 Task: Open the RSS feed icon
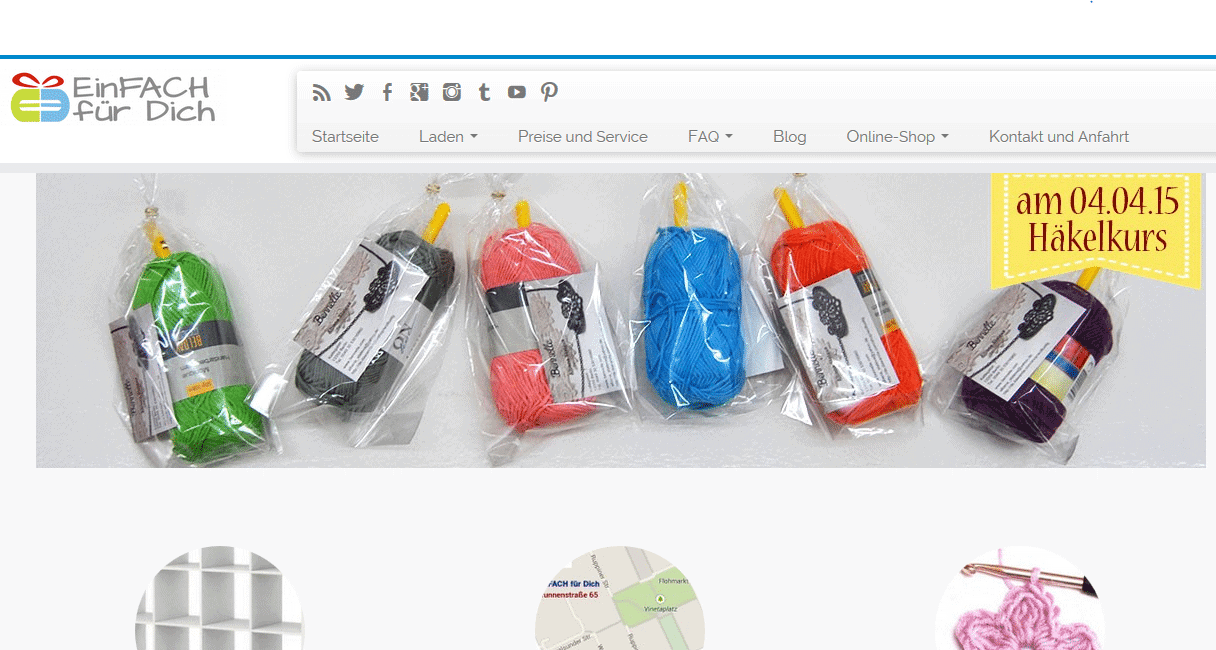tap(321, 93)
